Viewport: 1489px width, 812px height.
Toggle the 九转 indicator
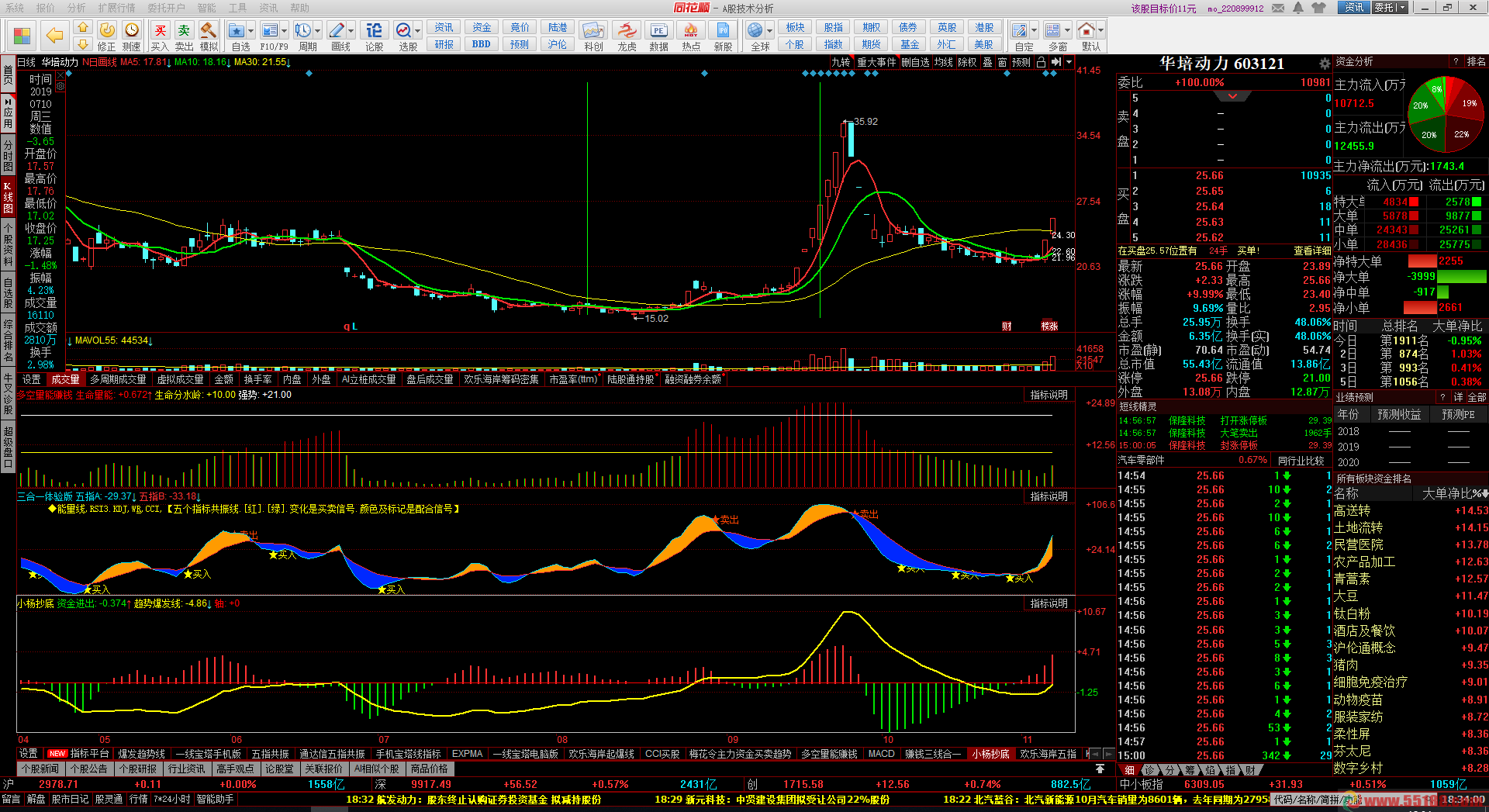pyautogui.click(x=841, y=62)
